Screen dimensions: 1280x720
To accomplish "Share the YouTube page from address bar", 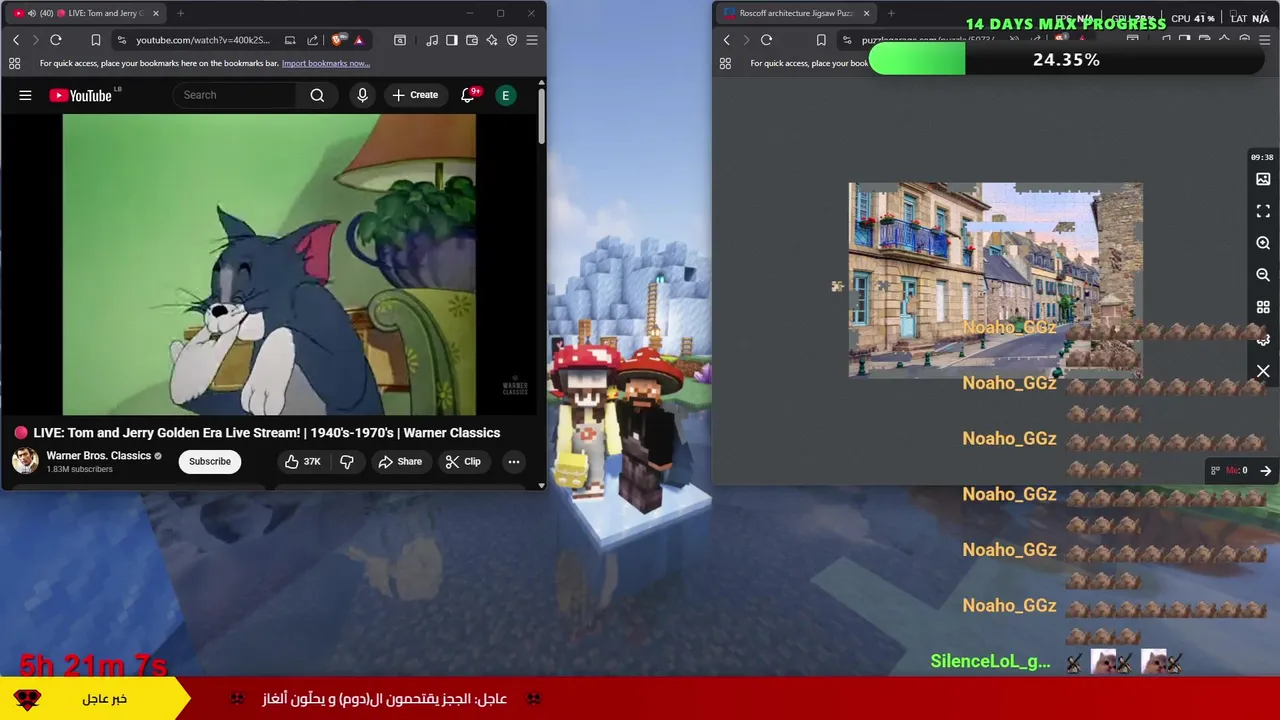I will (x=312, y=40).
